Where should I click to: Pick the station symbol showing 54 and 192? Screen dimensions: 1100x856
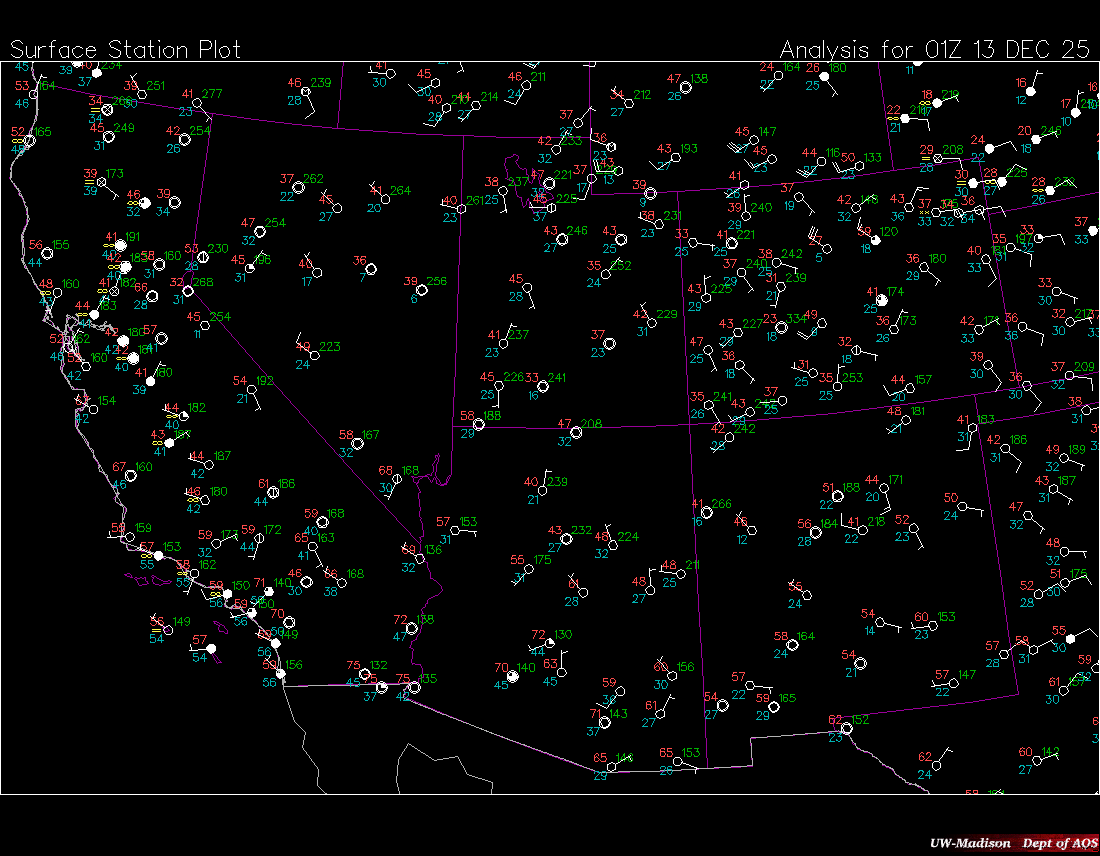251,390
